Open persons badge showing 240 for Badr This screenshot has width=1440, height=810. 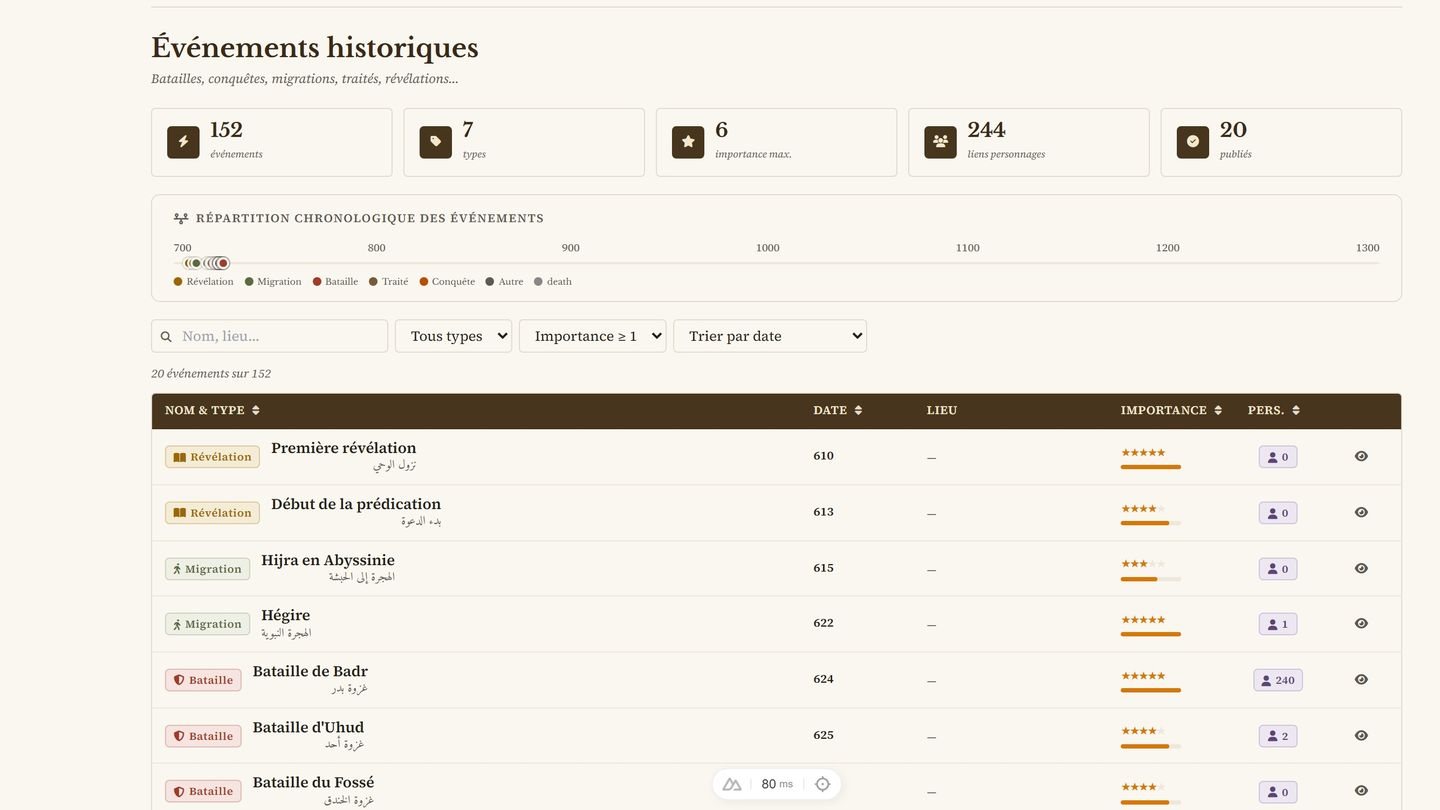1278,680
